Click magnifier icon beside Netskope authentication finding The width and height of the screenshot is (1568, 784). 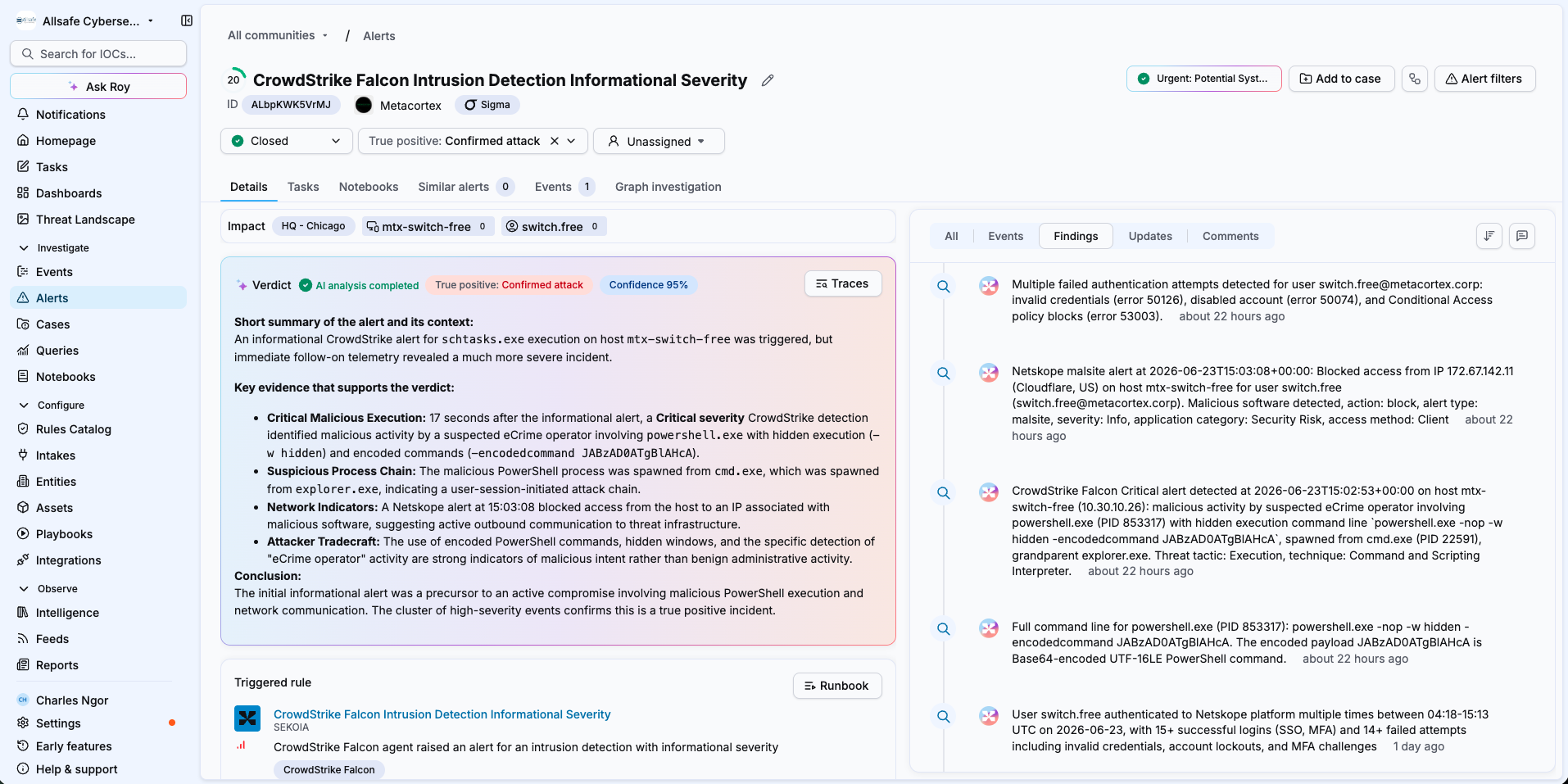(x=944, y=716)
